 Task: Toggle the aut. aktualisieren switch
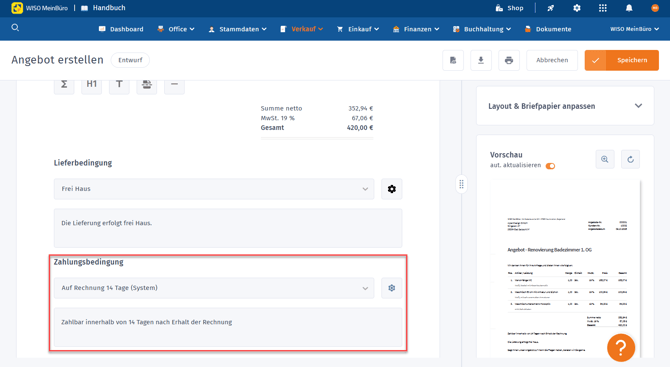click(550, 166)
